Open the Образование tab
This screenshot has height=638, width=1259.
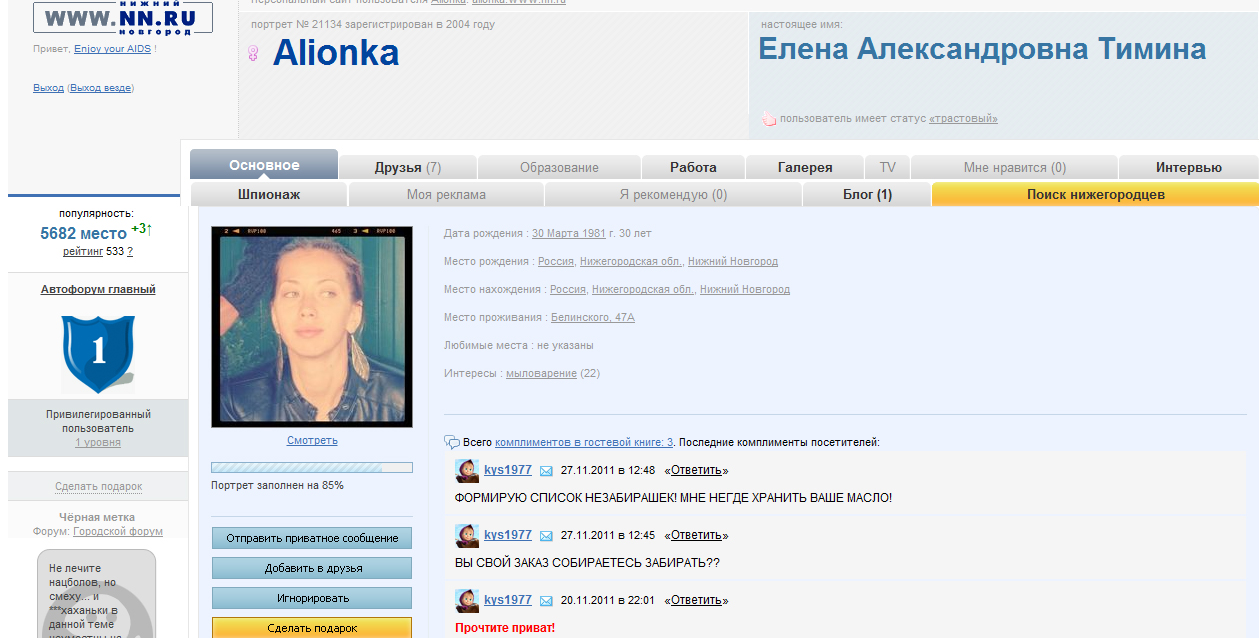click(x=559, y=167)
